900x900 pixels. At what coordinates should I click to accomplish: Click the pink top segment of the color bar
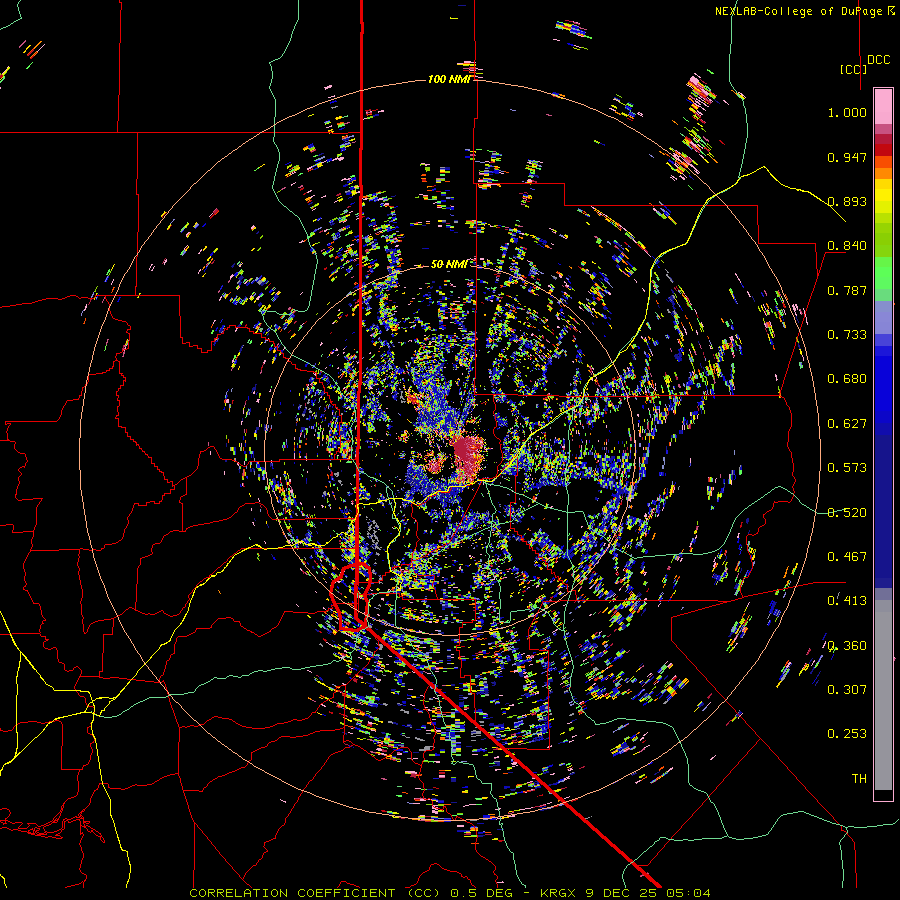pos(883,106)
